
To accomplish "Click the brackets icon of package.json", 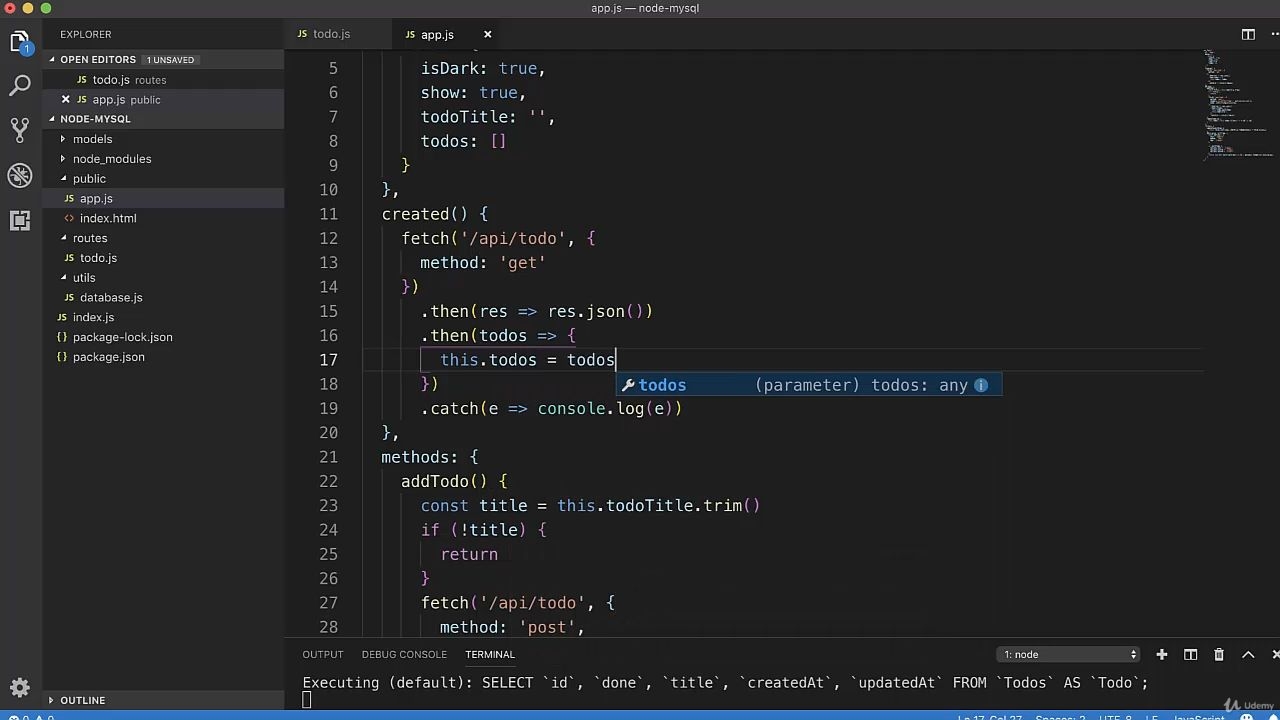I will pos(62,357).
